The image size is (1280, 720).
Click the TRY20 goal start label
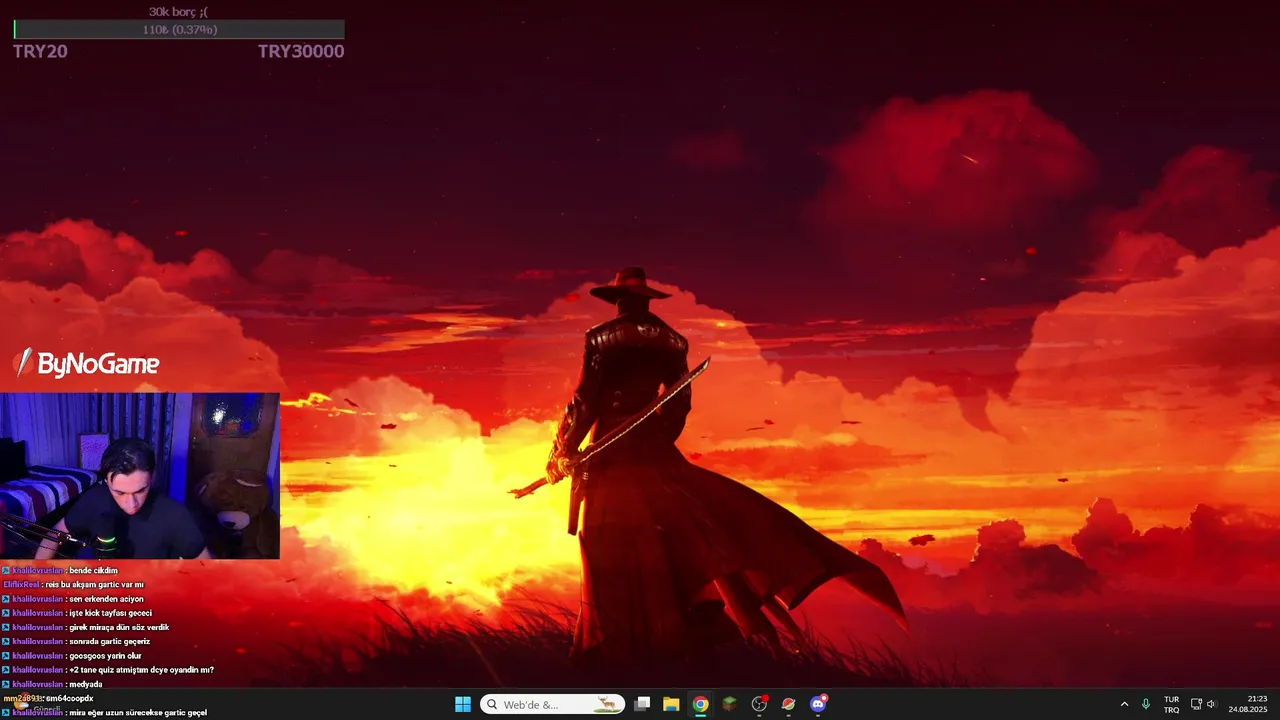pyautogui.click(x=40, y=52)
